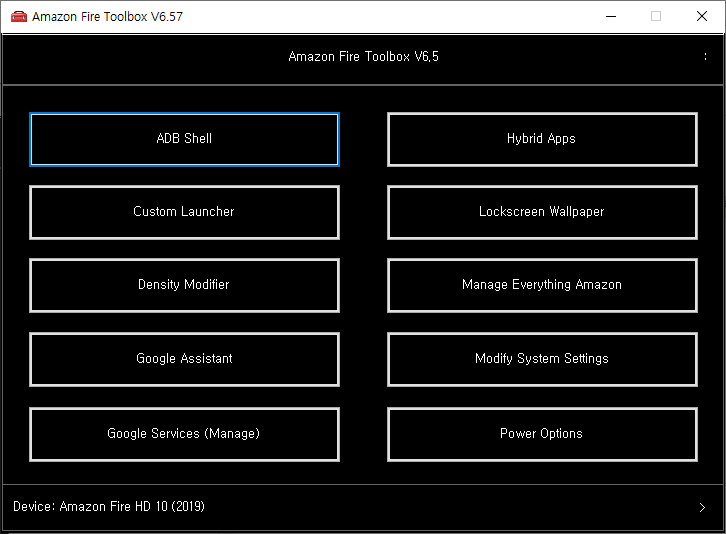Select Modify System Settings

[x=542, y=359]
